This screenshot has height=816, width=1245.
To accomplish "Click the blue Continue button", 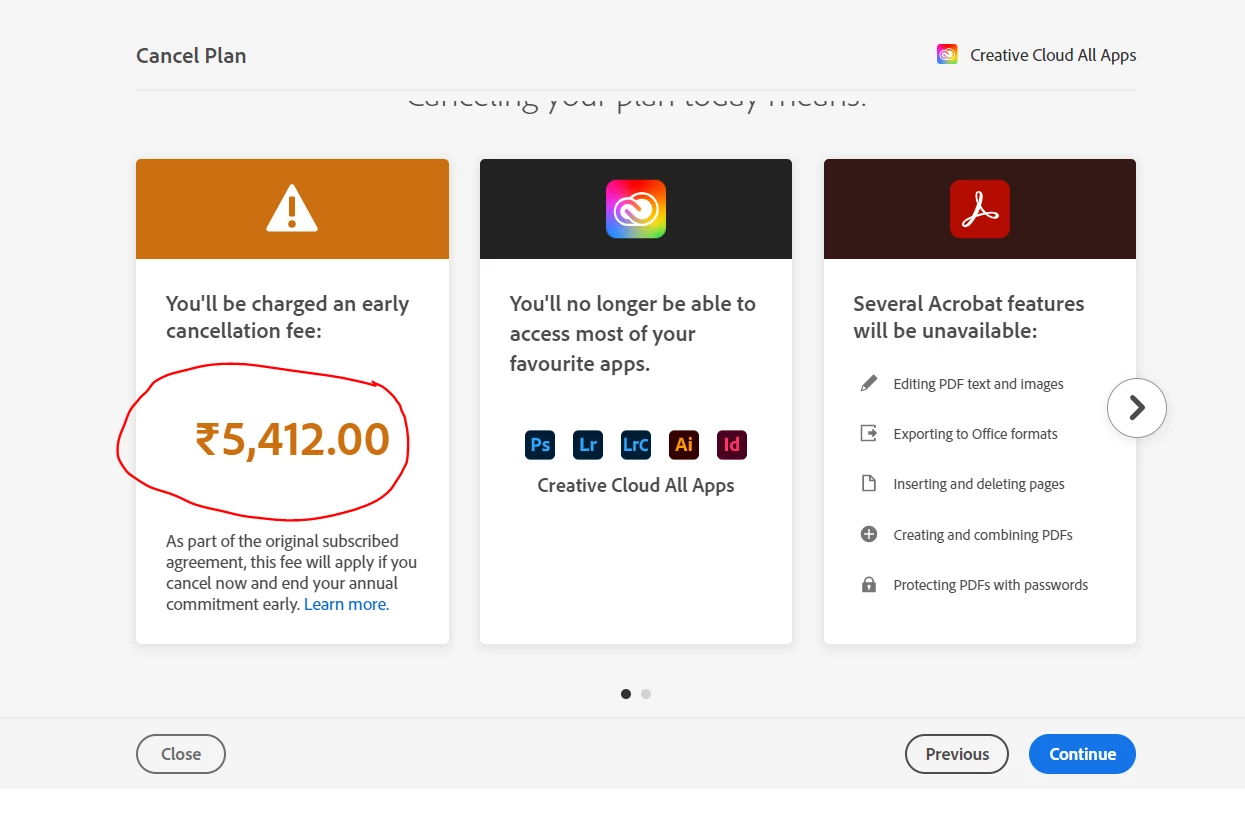I will [x=1082, y=754].
